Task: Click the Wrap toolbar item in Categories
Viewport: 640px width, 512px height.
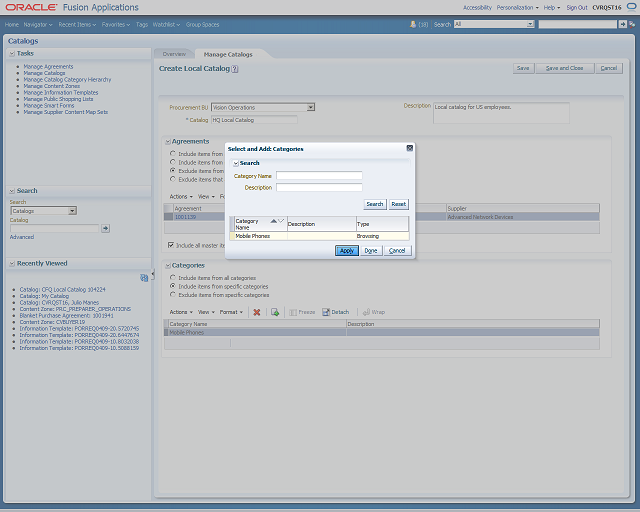Action: [374, 312]
